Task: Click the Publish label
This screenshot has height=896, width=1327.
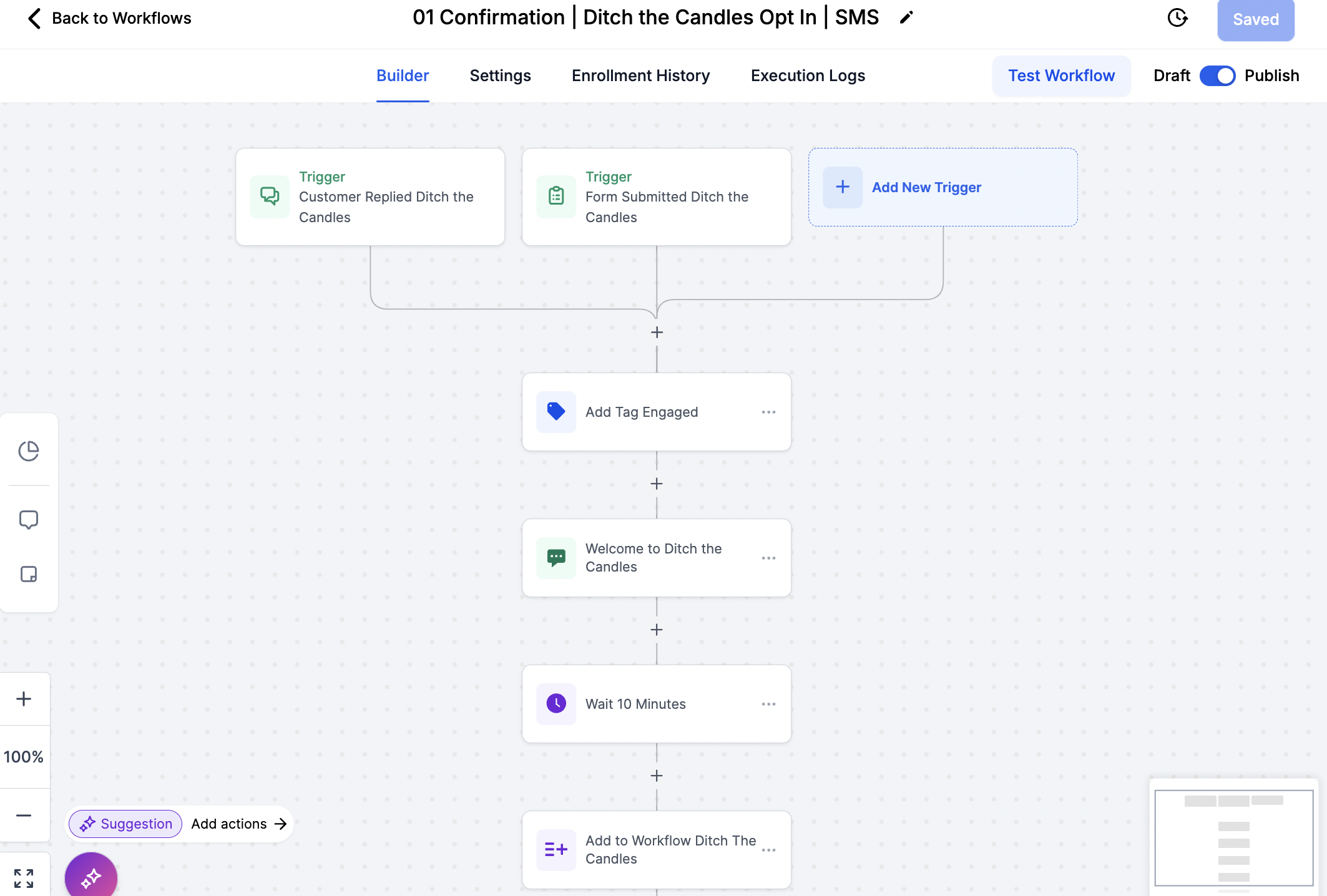Action: (x=1271, y=75)
